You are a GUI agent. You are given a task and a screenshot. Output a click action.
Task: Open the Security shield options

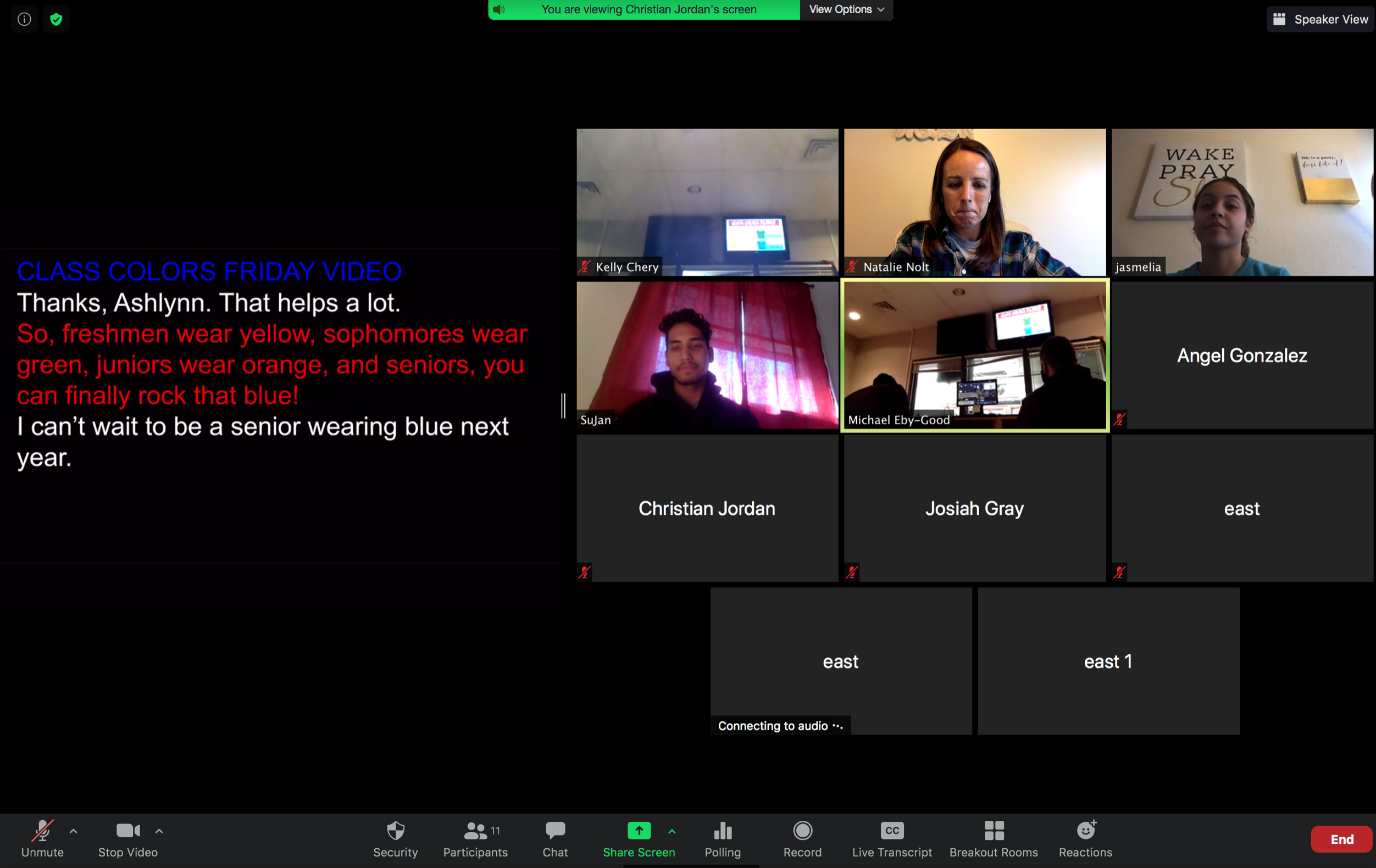coord(395,838)
